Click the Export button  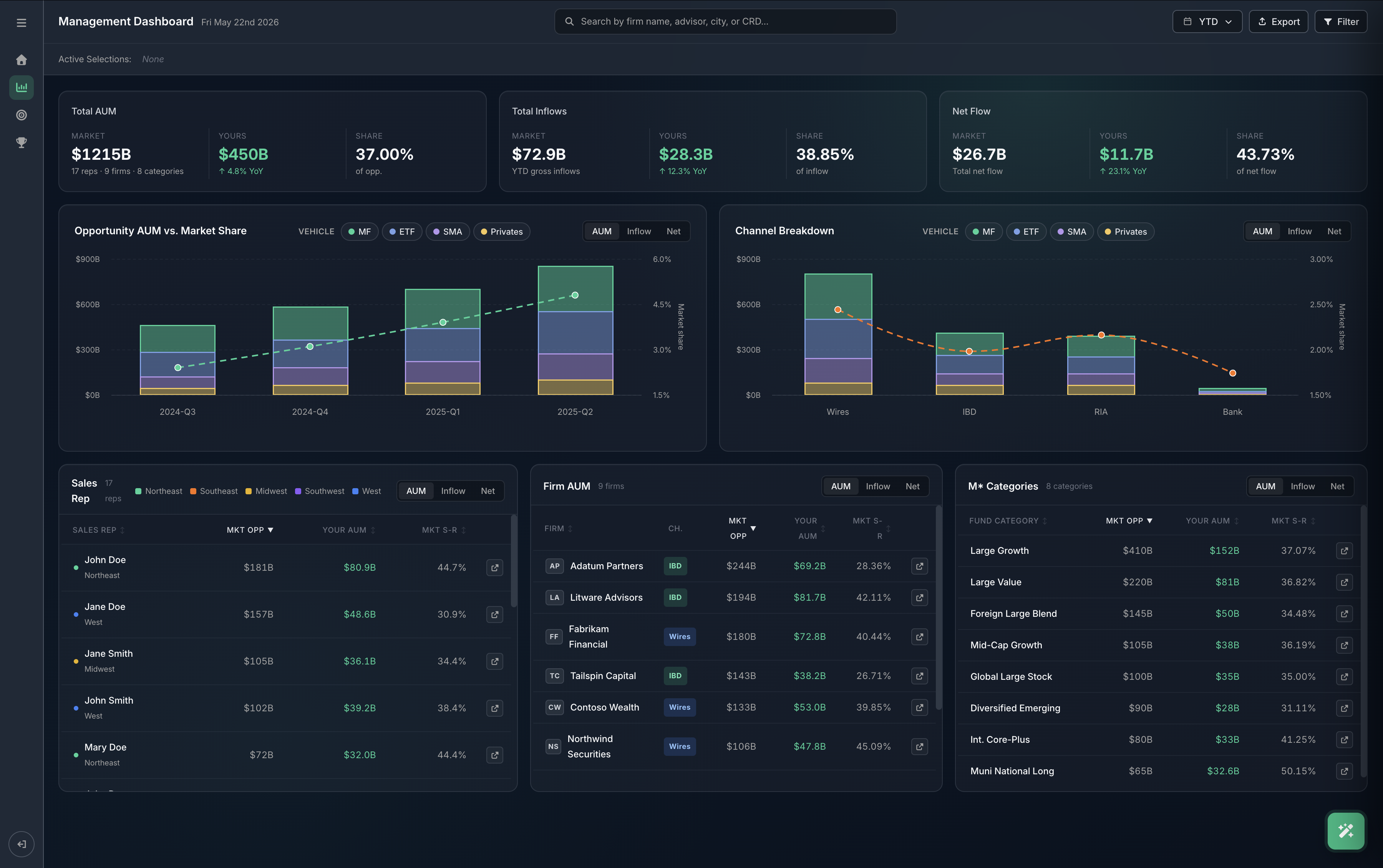[x=1278, y=21]
